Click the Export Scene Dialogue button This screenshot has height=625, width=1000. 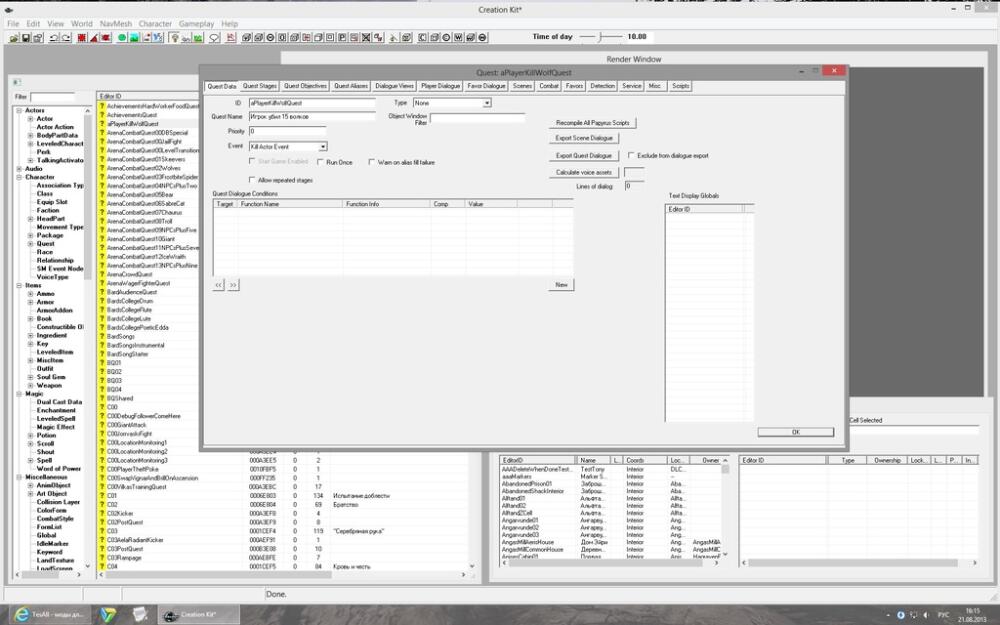point(584,138)
